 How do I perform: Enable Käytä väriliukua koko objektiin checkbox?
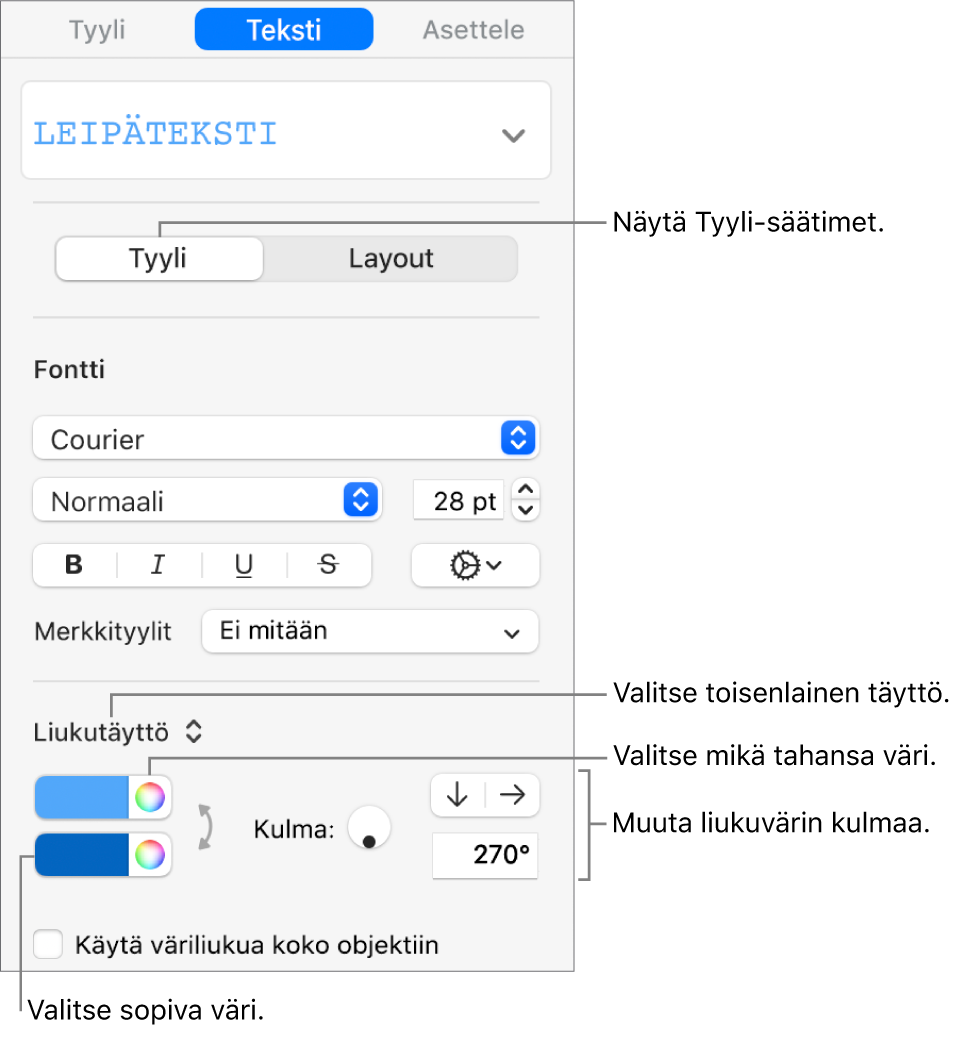(x=48, y=944)
